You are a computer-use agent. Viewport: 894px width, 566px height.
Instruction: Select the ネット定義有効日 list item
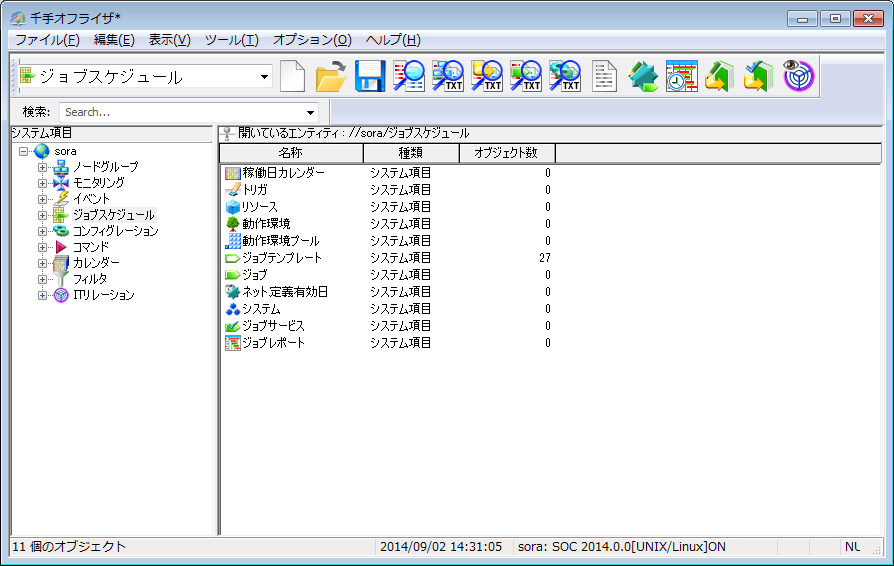coord(285,292)
